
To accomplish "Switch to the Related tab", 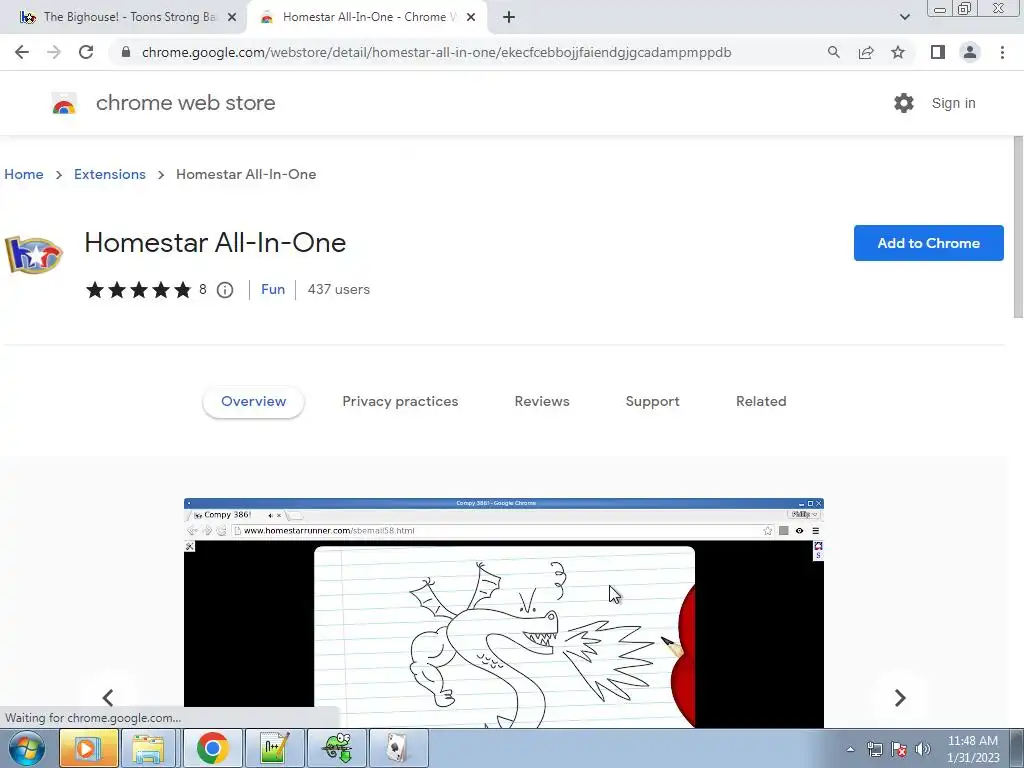I will 761,402.
